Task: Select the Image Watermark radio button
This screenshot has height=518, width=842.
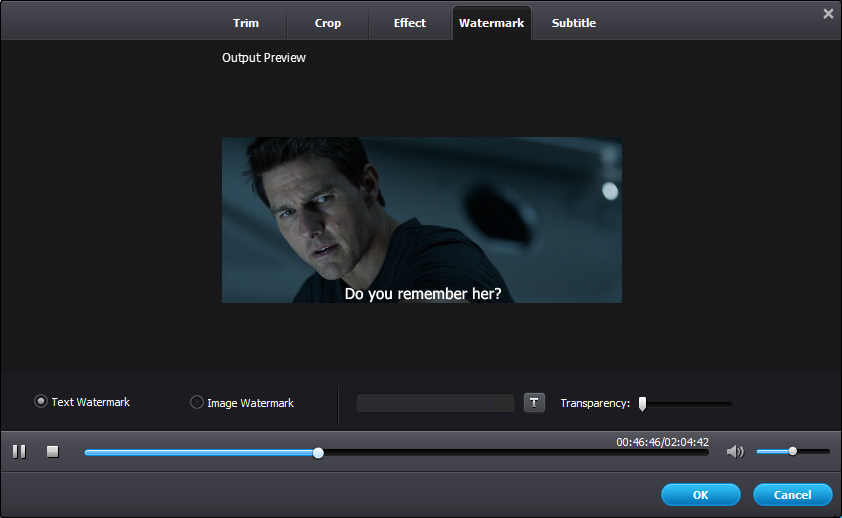Action: click(197, 403)
